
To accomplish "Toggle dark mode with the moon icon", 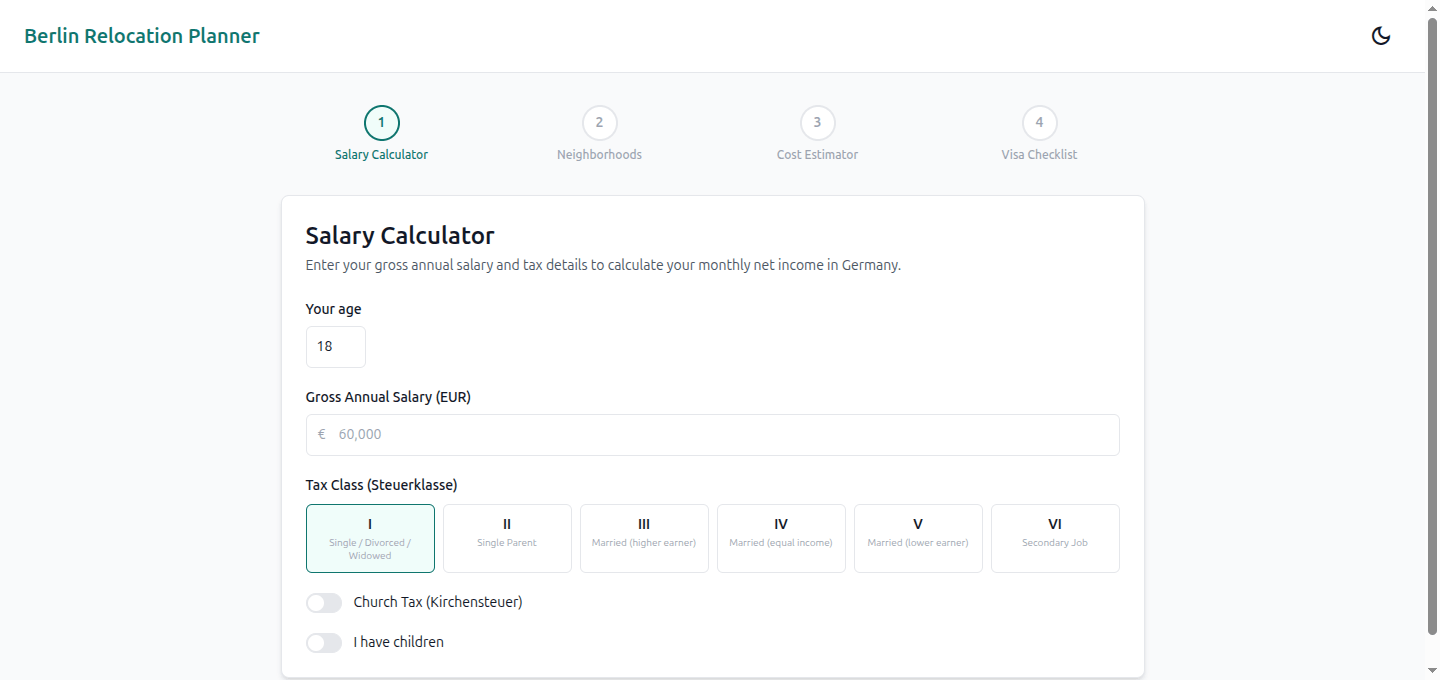I will pyautogui.click(x=1381, y=35).
